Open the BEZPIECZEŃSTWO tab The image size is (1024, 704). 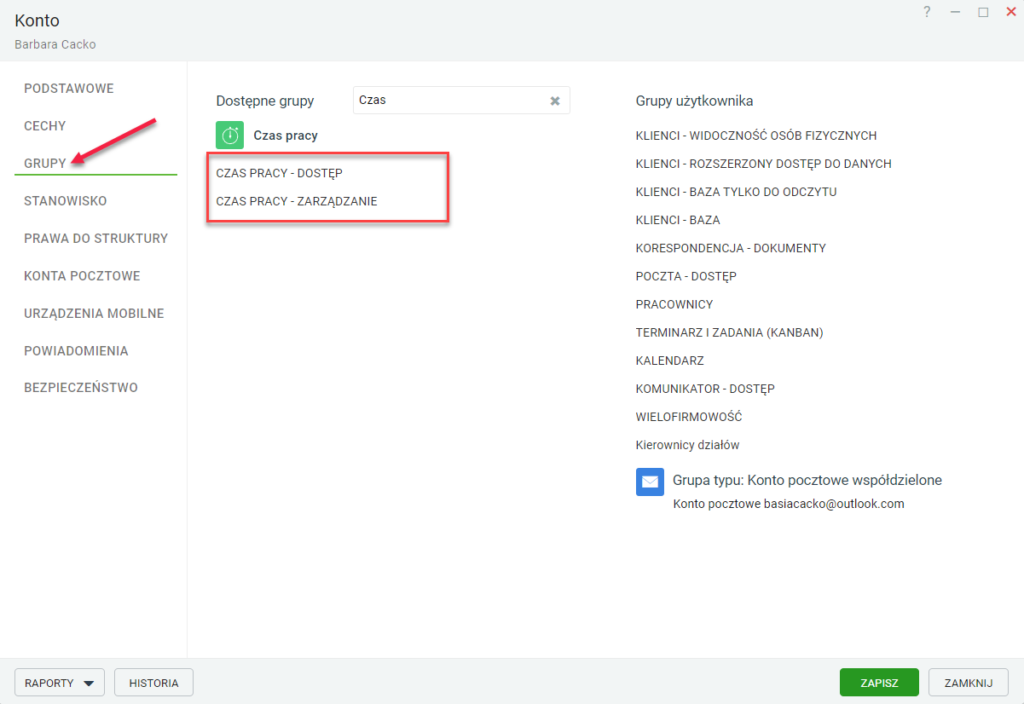81,388
